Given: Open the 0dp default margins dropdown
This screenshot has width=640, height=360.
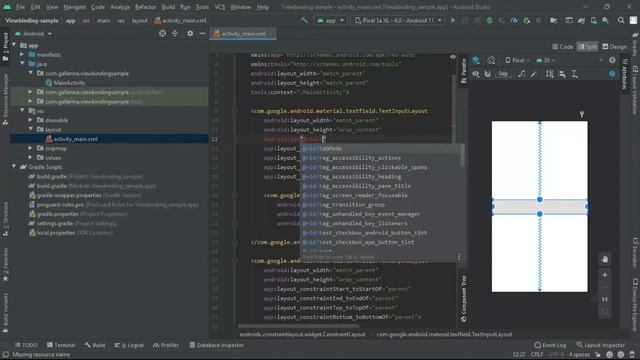Looking at the screenshot, I should [504, 74].
